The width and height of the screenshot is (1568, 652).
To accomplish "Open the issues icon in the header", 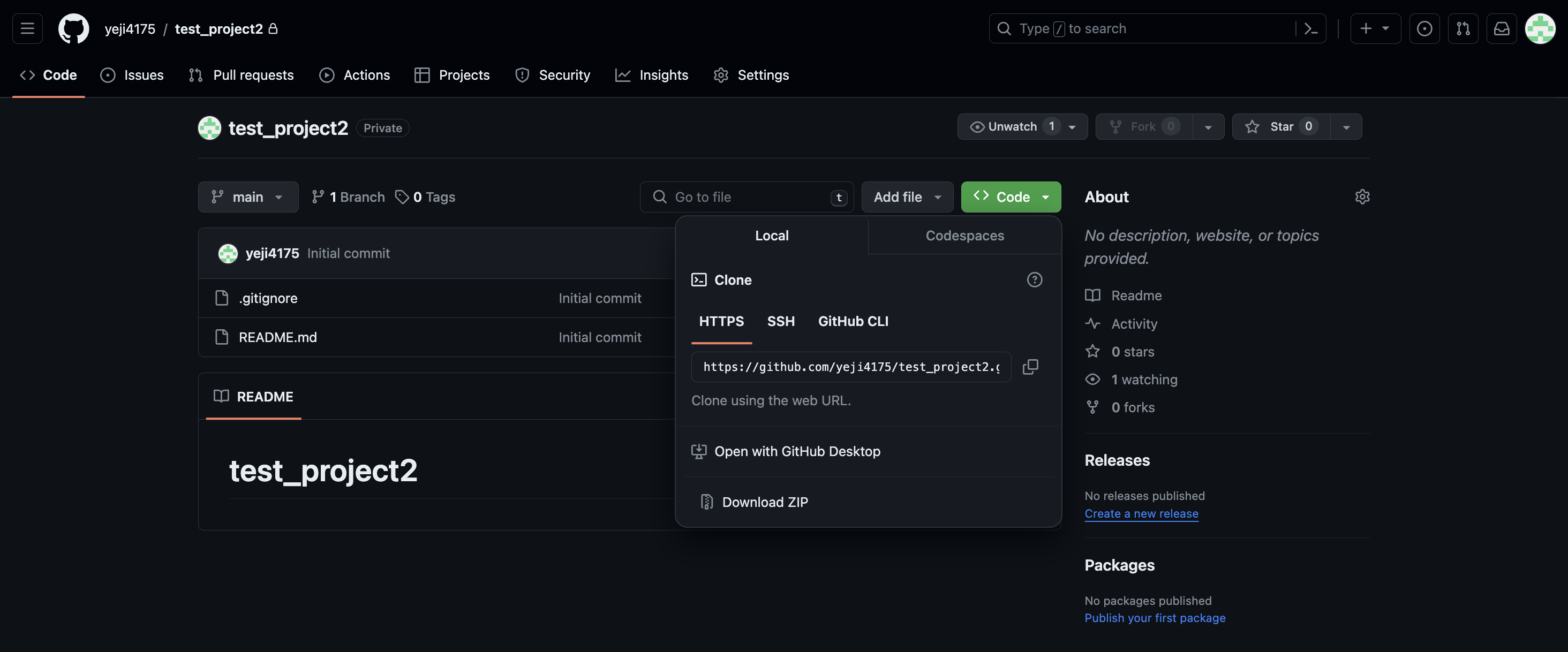I will click(x=1424, y=28).
